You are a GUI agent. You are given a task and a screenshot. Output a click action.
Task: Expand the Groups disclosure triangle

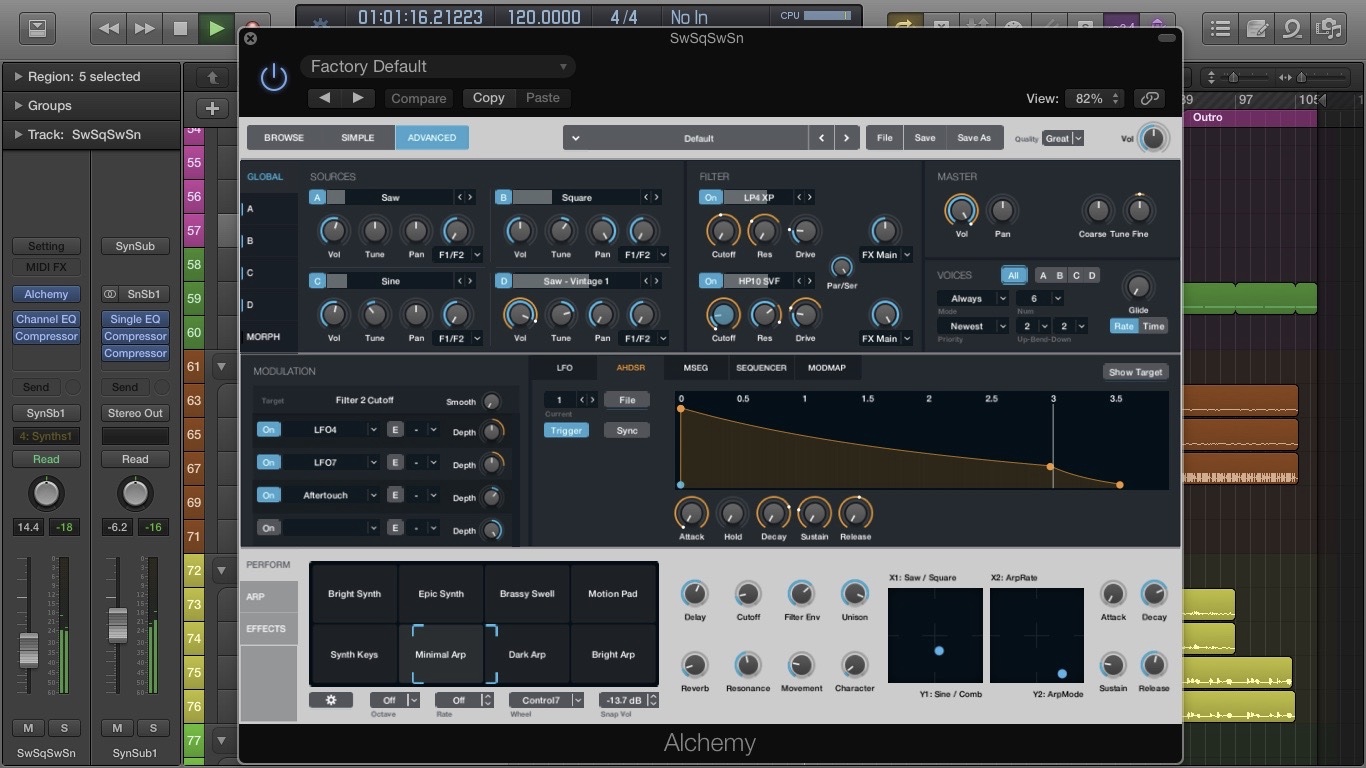[x=18, y=105]
